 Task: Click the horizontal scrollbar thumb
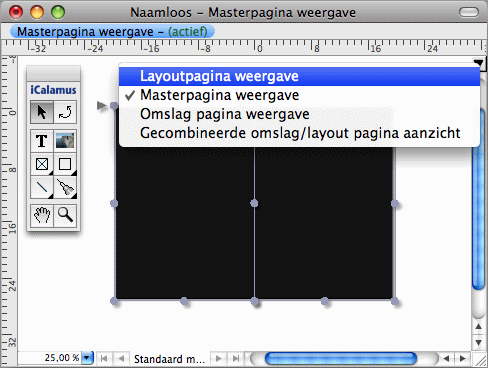(341, 359)
